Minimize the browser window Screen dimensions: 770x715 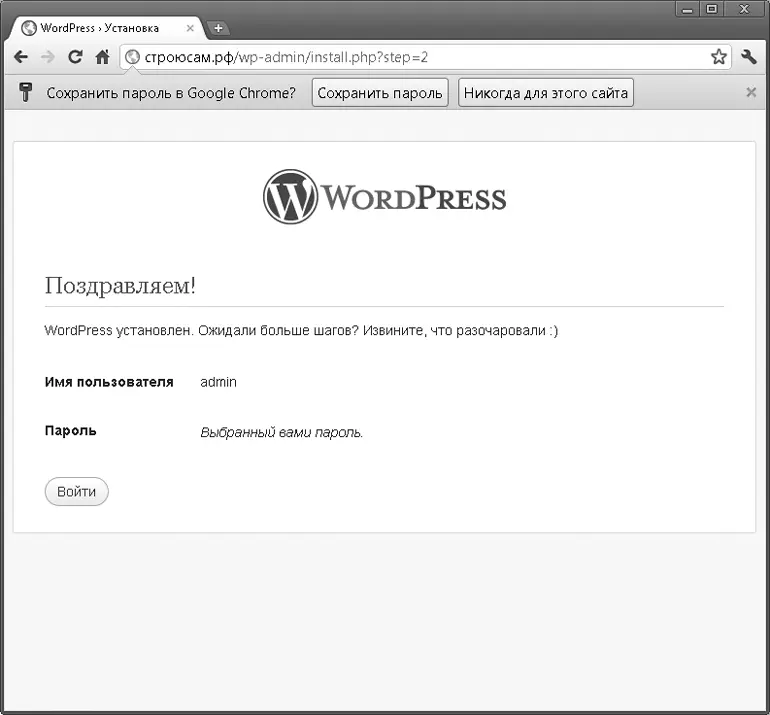[x=688, y=9]
